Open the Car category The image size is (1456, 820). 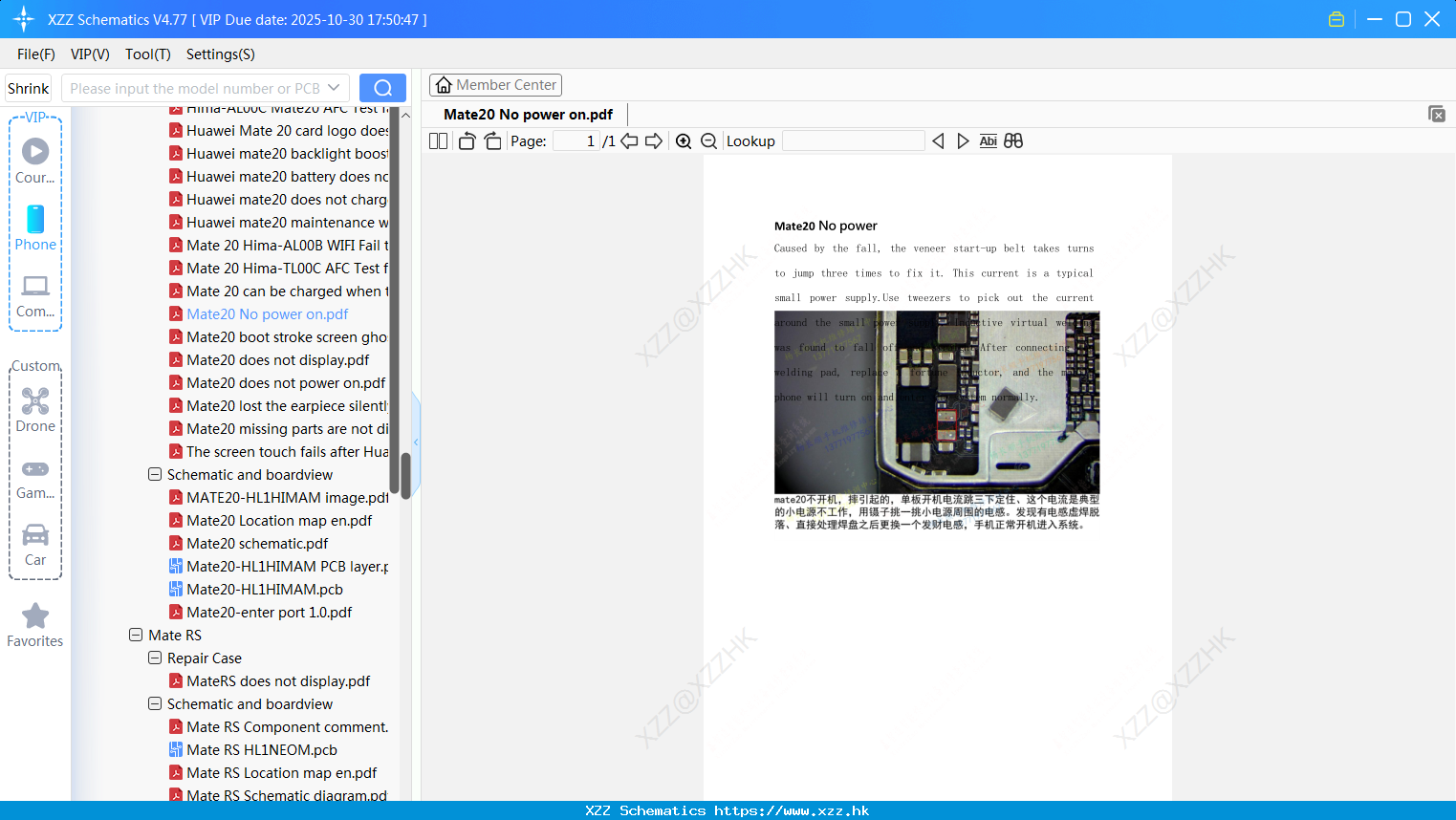(35, 546)
